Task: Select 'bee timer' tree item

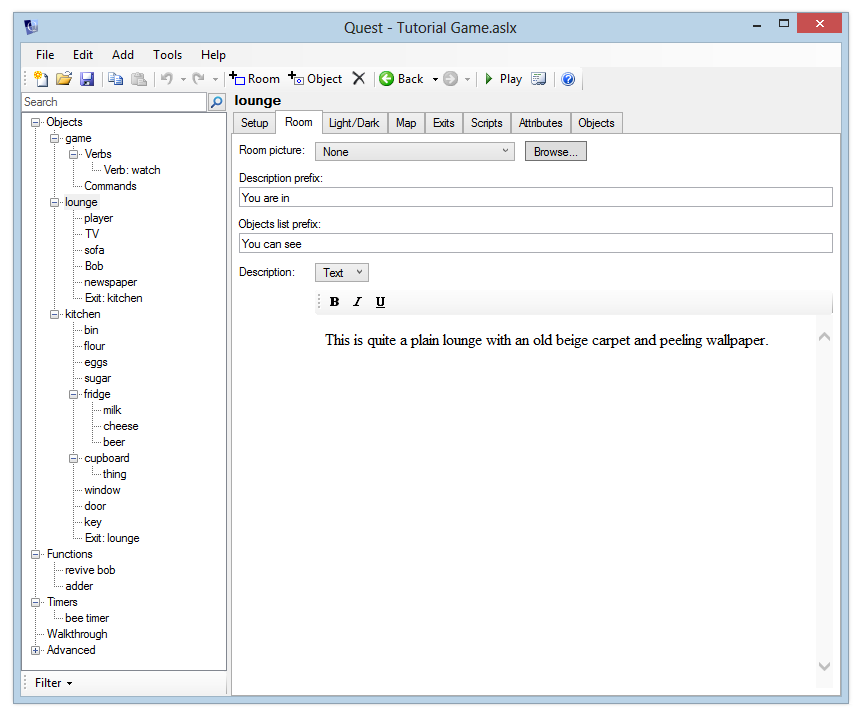Action: click(x=87, y=618)
